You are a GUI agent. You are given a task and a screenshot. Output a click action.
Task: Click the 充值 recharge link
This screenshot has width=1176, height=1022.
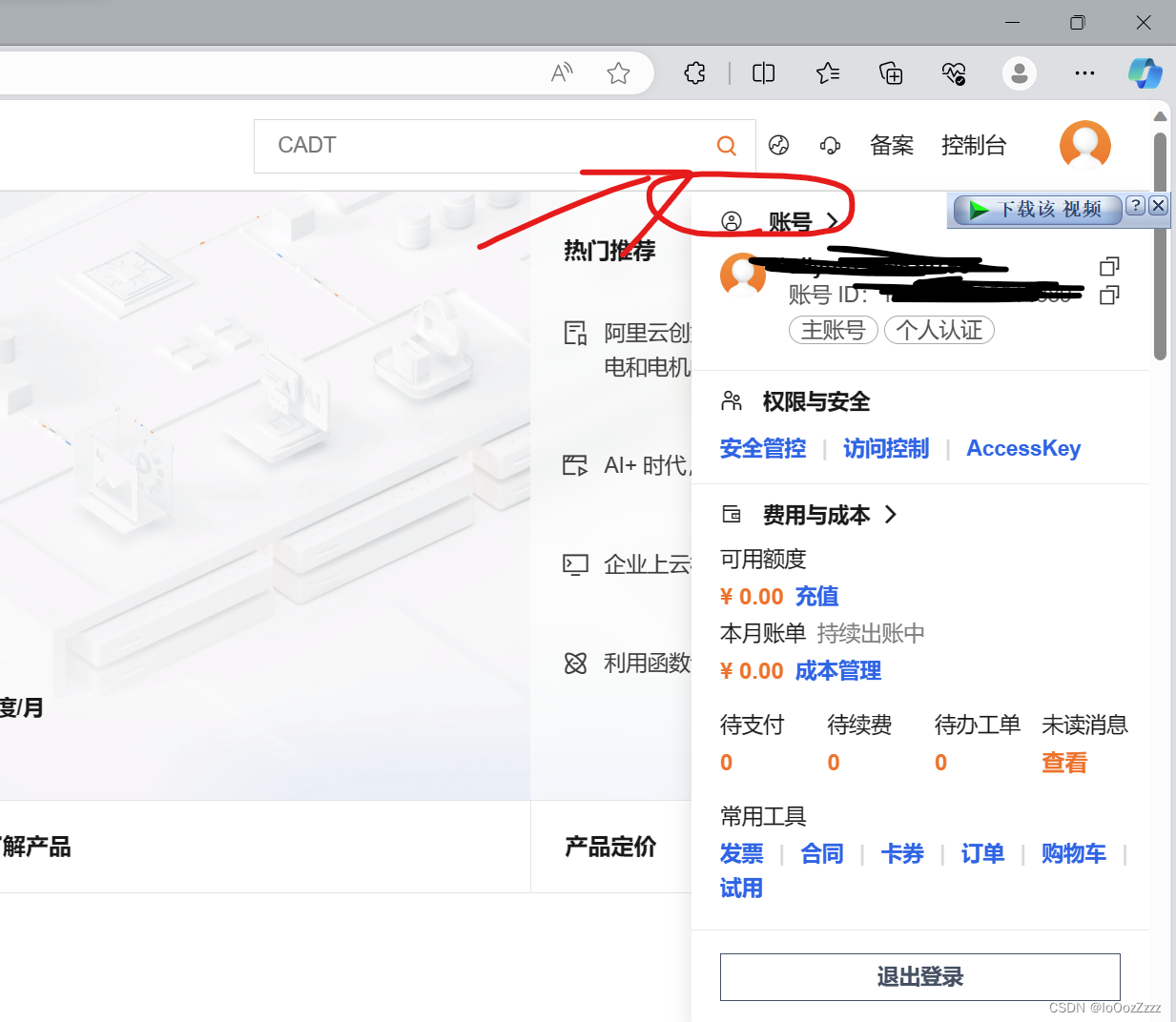click(817, 596)
